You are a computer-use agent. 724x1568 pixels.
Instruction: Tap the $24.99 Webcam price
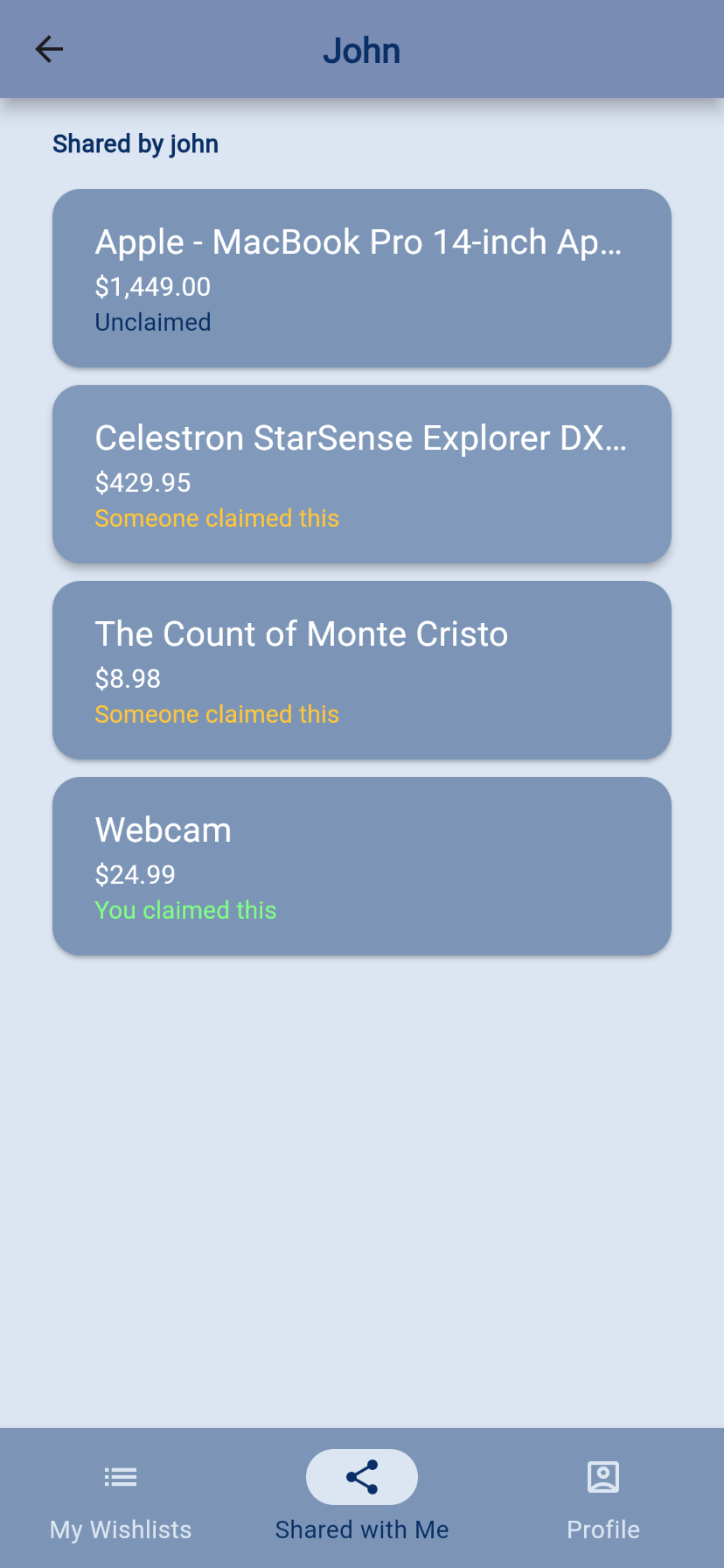click(136, 875)
